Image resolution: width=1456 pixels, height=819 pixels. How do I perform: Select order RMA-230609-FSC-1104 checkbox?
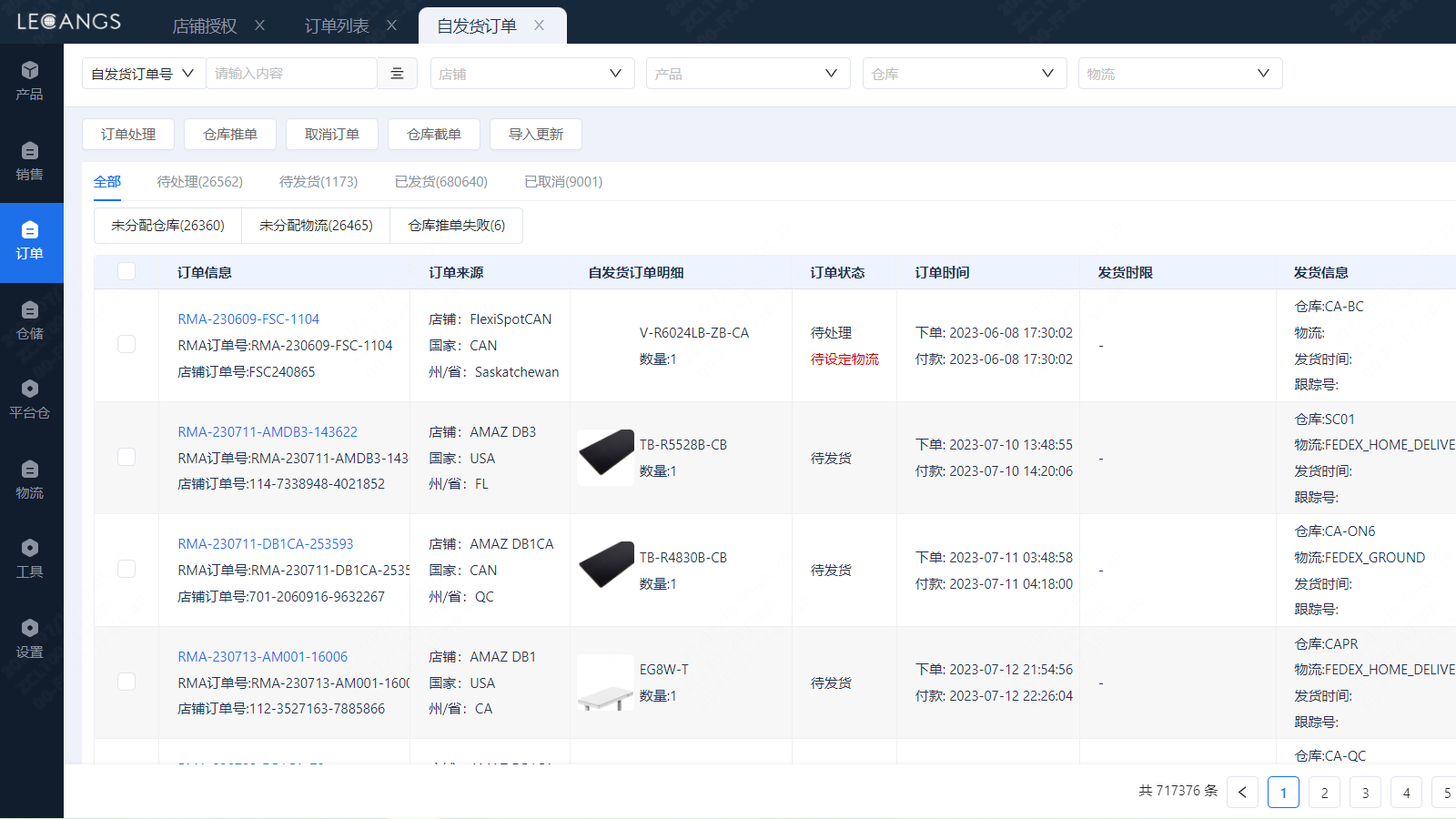(126, 344)
